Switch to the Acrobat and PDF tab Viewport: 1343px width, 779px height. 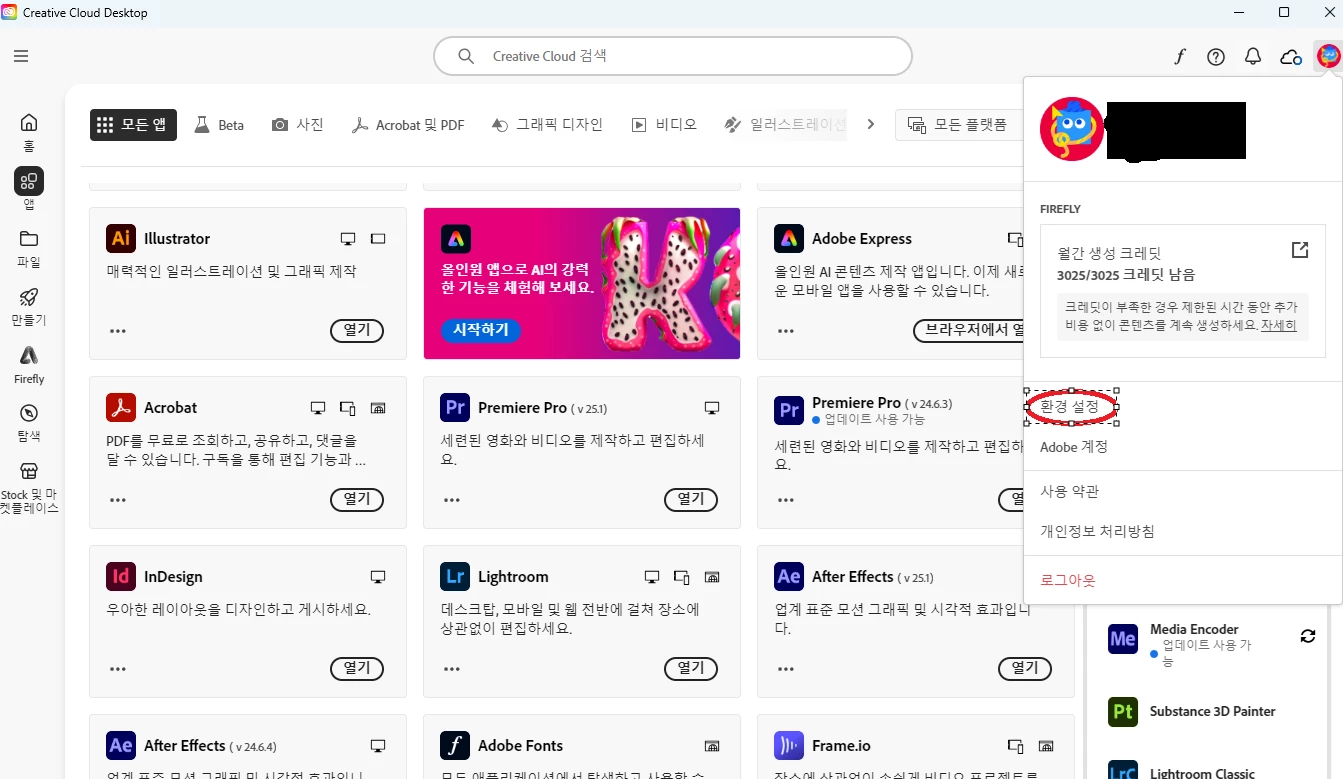(x=408, y=125)
